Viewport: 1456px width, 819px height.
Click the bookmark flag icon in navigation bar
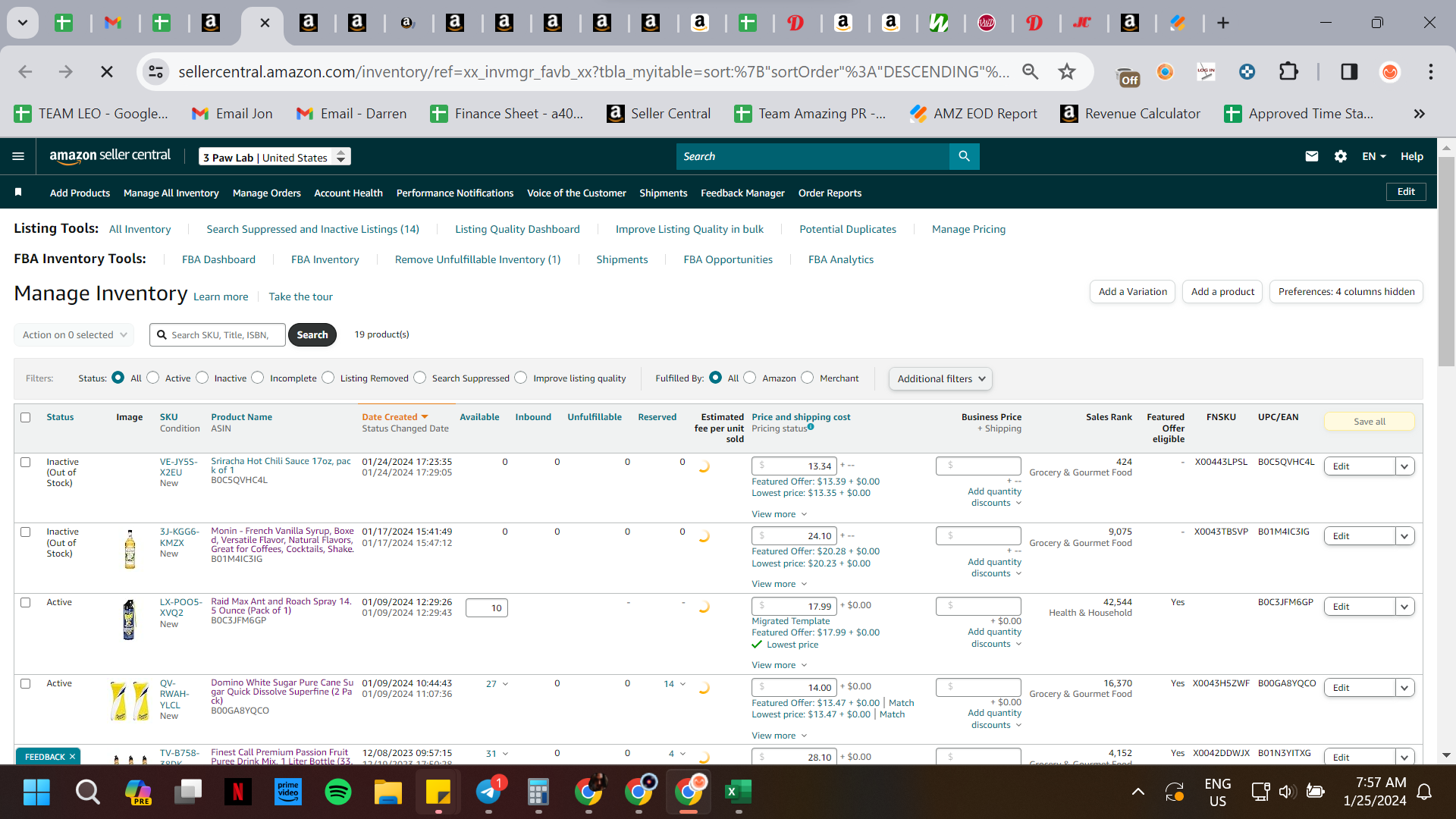click(18, 193)
